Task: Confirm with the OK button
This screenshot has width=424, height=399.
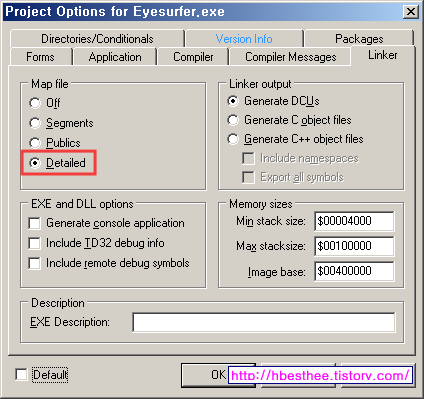Action: [x=218, y=375]
